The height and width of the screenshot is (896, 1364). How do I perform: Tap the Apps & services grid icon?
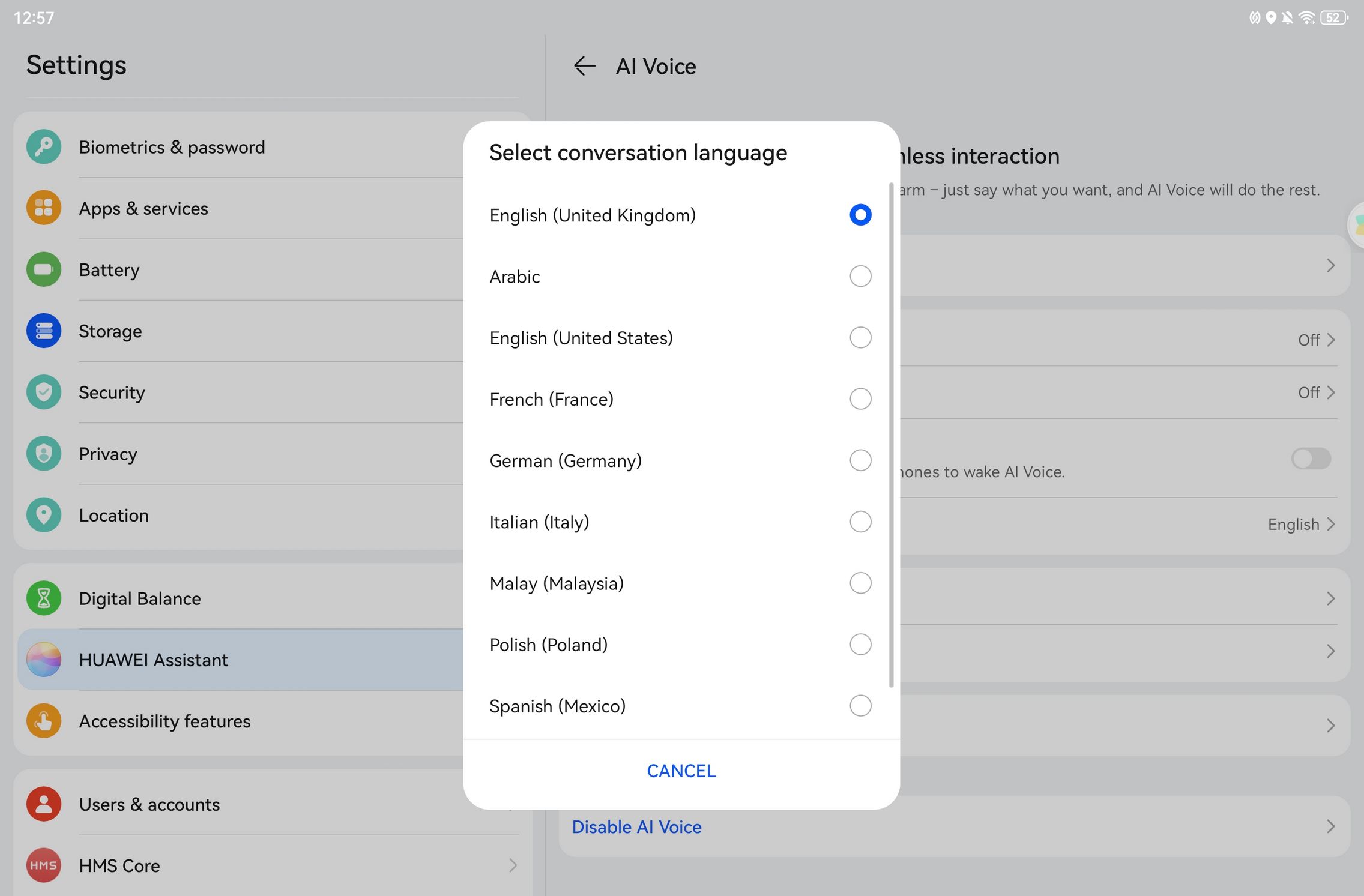tap(44, 208)
